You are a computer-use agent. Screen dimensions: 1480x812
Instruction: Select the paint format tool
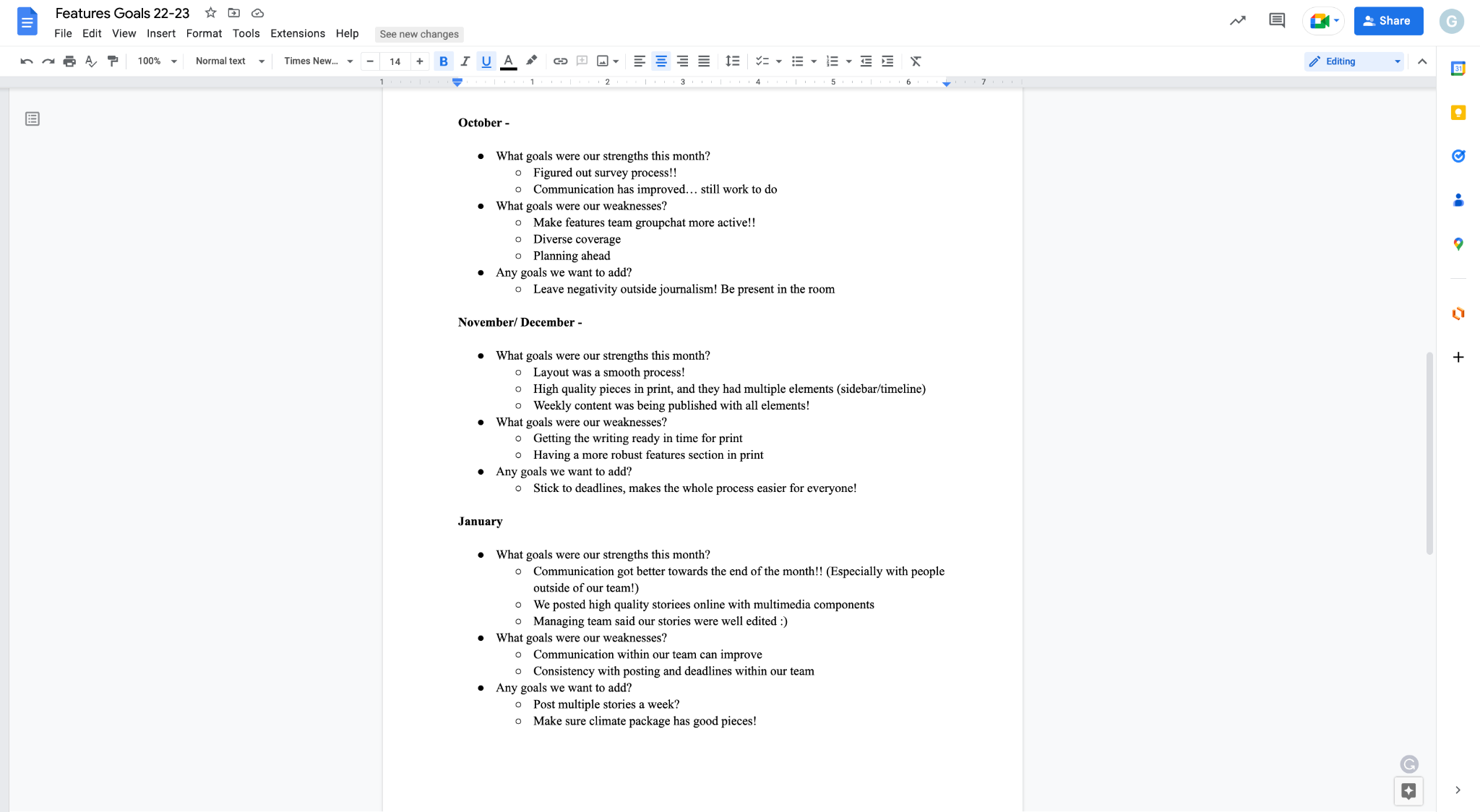click(x=113, y=61)
